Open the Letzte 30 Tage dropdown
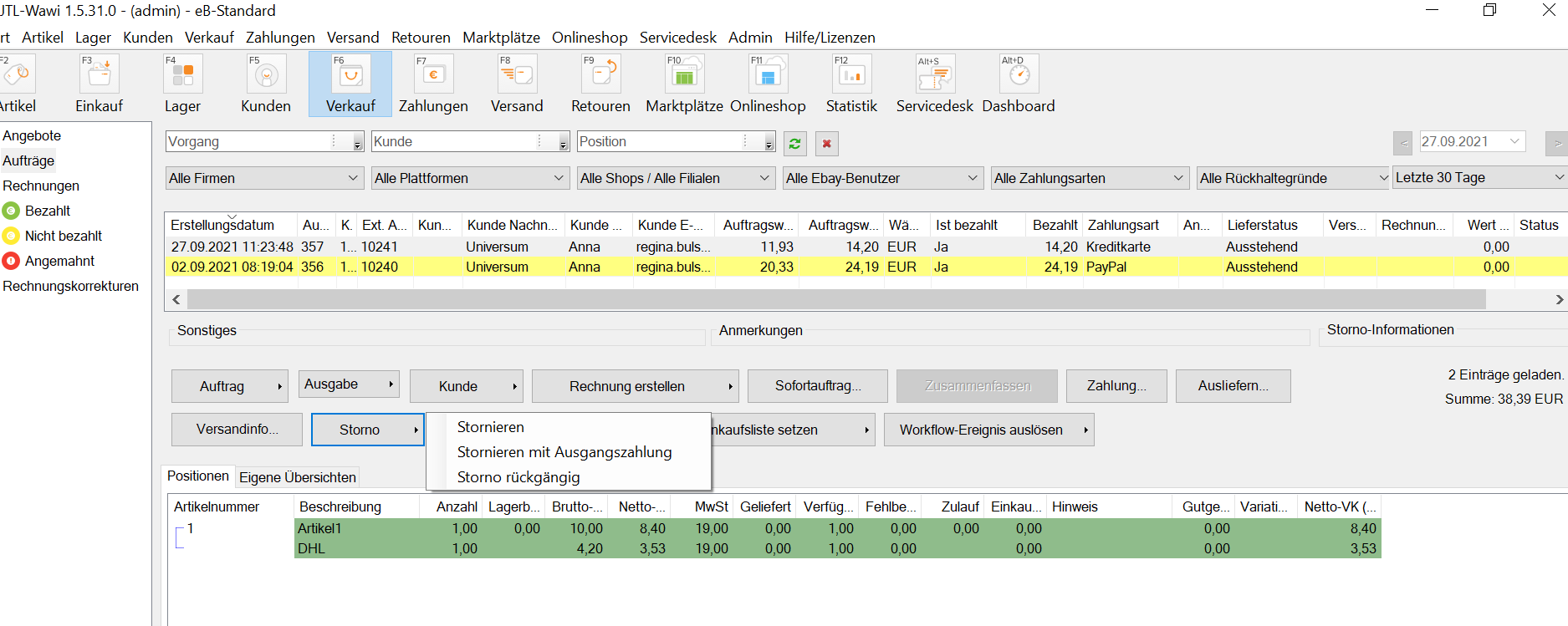Image resolution: width=1568 pixels, height=626 pixels. click(1479, 177)
